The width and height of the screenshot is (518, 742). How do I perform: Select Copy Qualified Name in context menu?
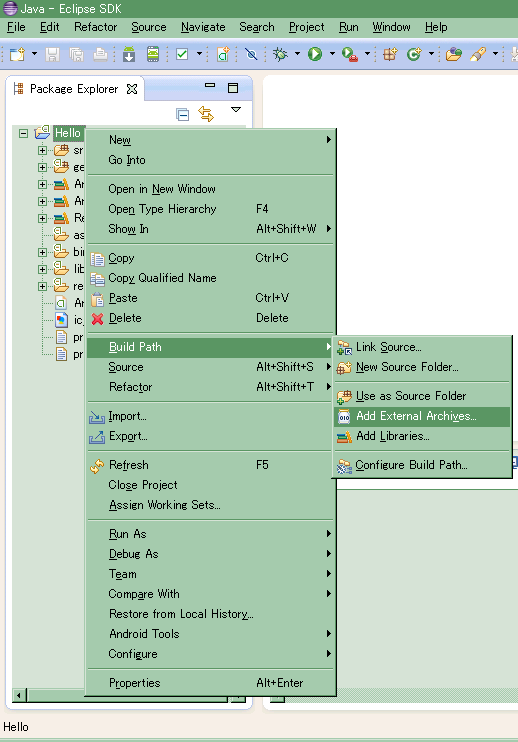click(211, 278)
